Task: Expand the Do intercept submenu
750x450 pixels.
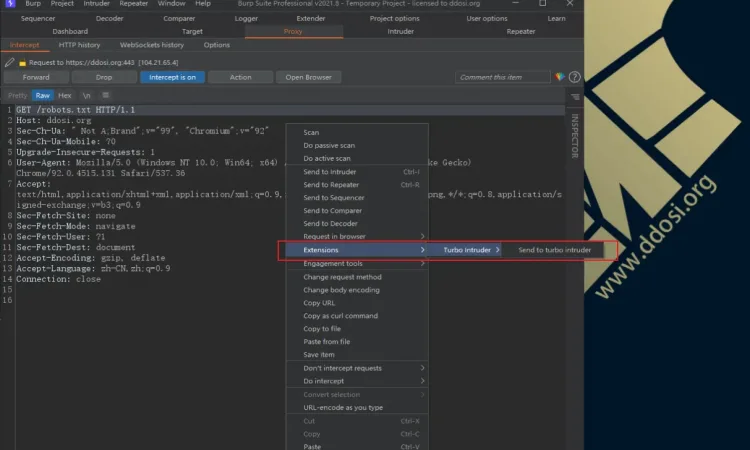Action: point(357,381)
